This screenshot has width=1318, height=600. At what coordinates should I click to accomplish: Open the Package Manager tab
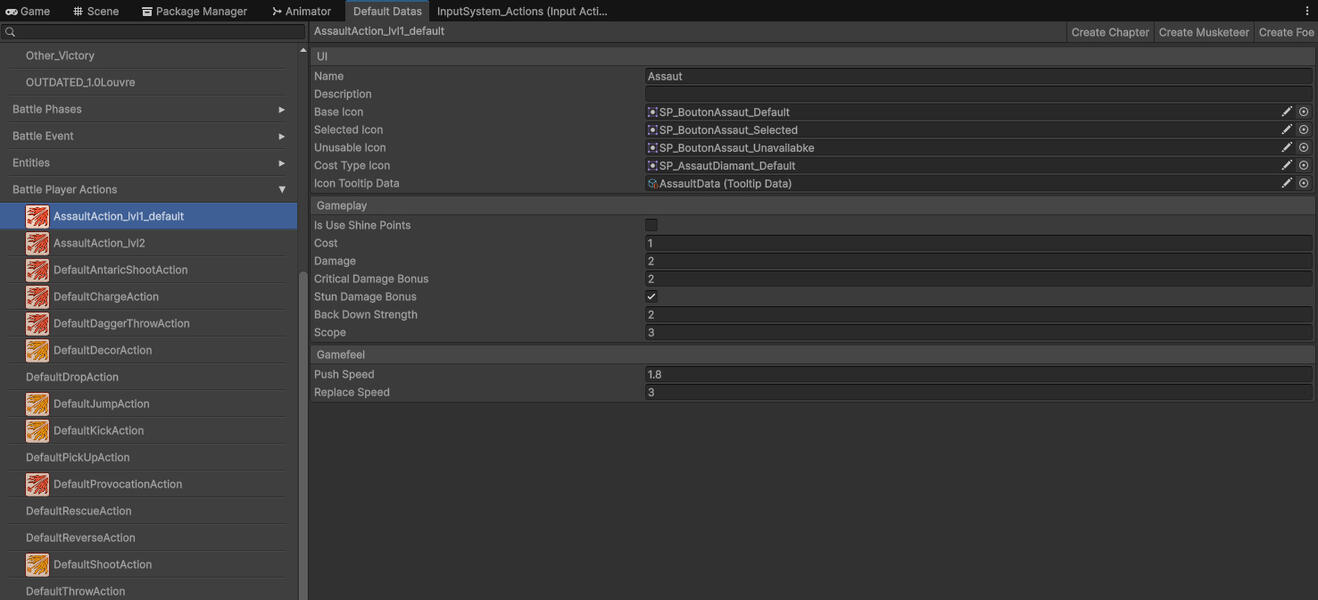pyautogui.click(x=194, y=11)
